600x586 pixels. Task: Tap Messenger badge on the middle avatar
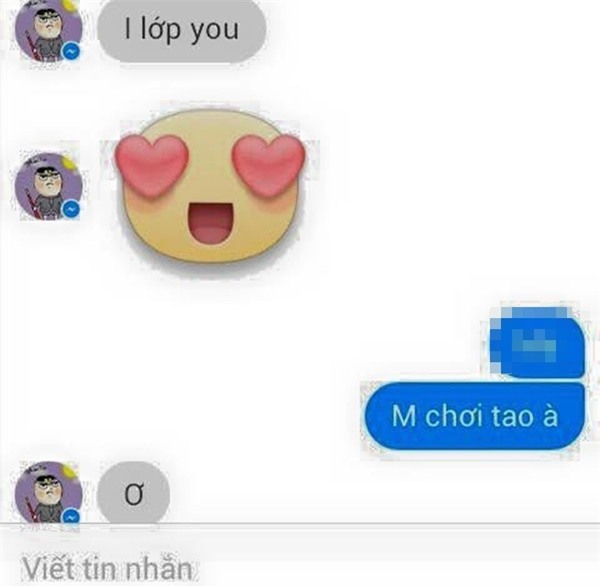pos(72,209)
